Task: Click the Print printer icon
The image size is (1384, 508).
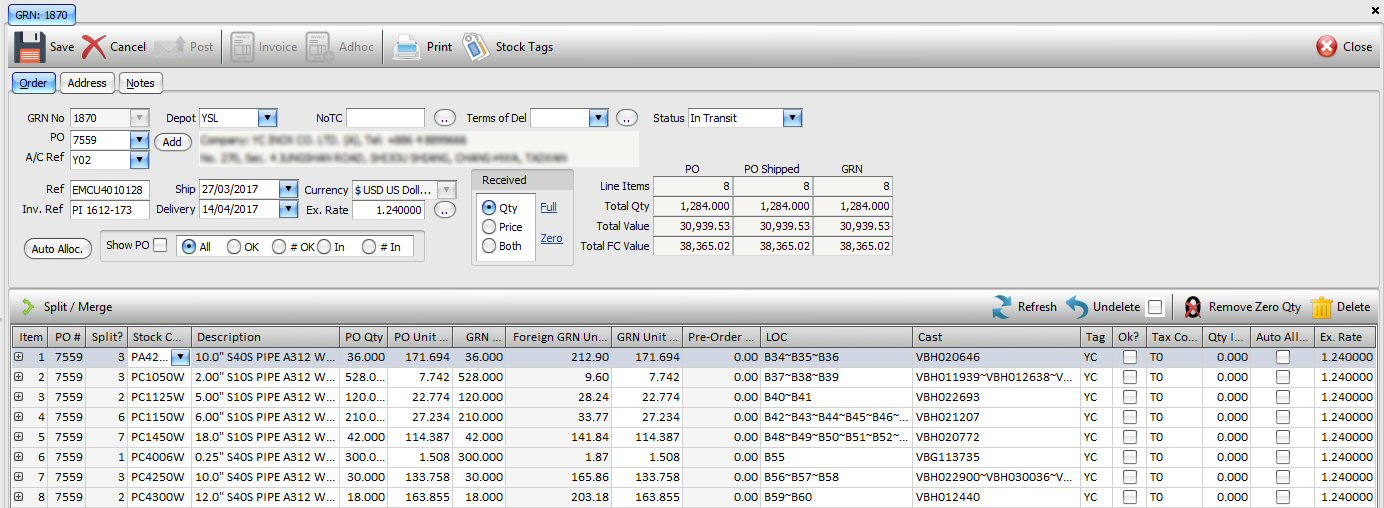Action: click(407, 47)
